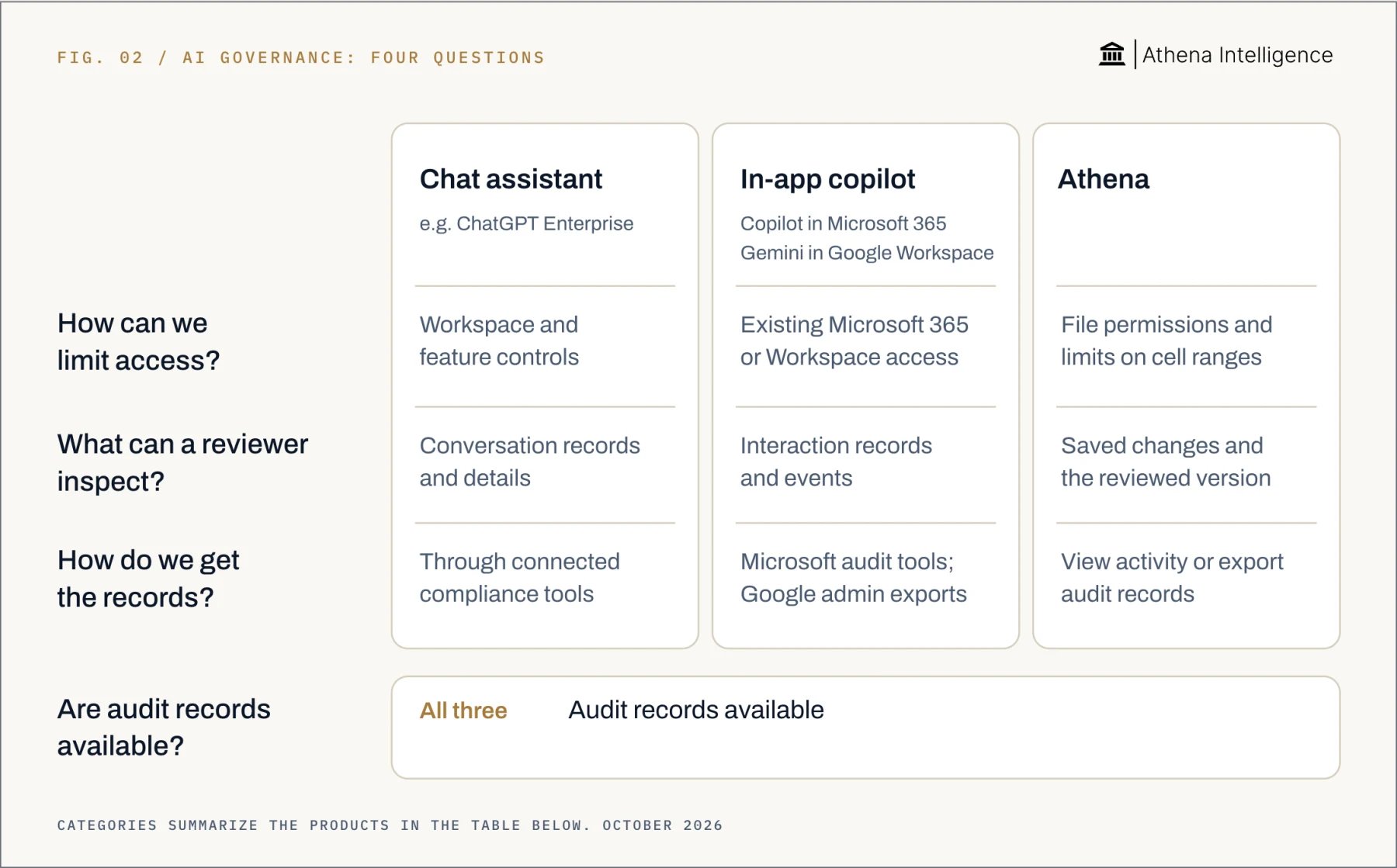Click the footnote 'CATEGORIES SUMMARIZE THE PRODUCTS IN THE TABLE BELOW'
The image size is (1397, 868).
tap(323, 825)
